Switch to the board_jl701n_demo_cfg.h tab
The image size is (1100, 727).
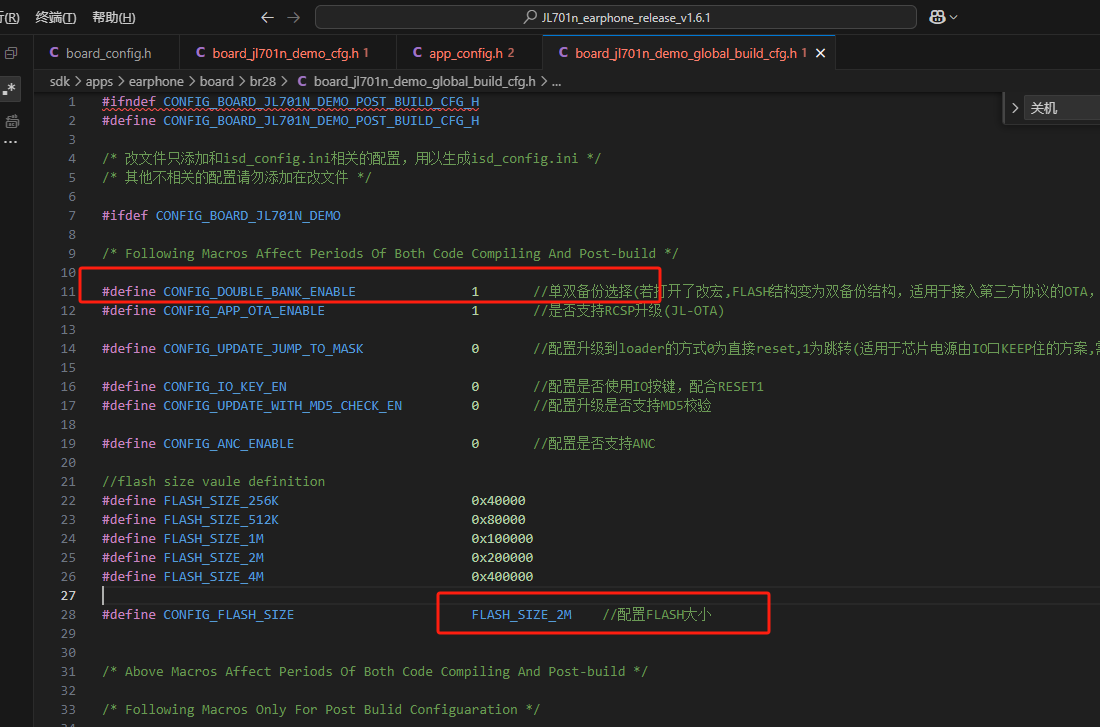(x=288, y=53)
